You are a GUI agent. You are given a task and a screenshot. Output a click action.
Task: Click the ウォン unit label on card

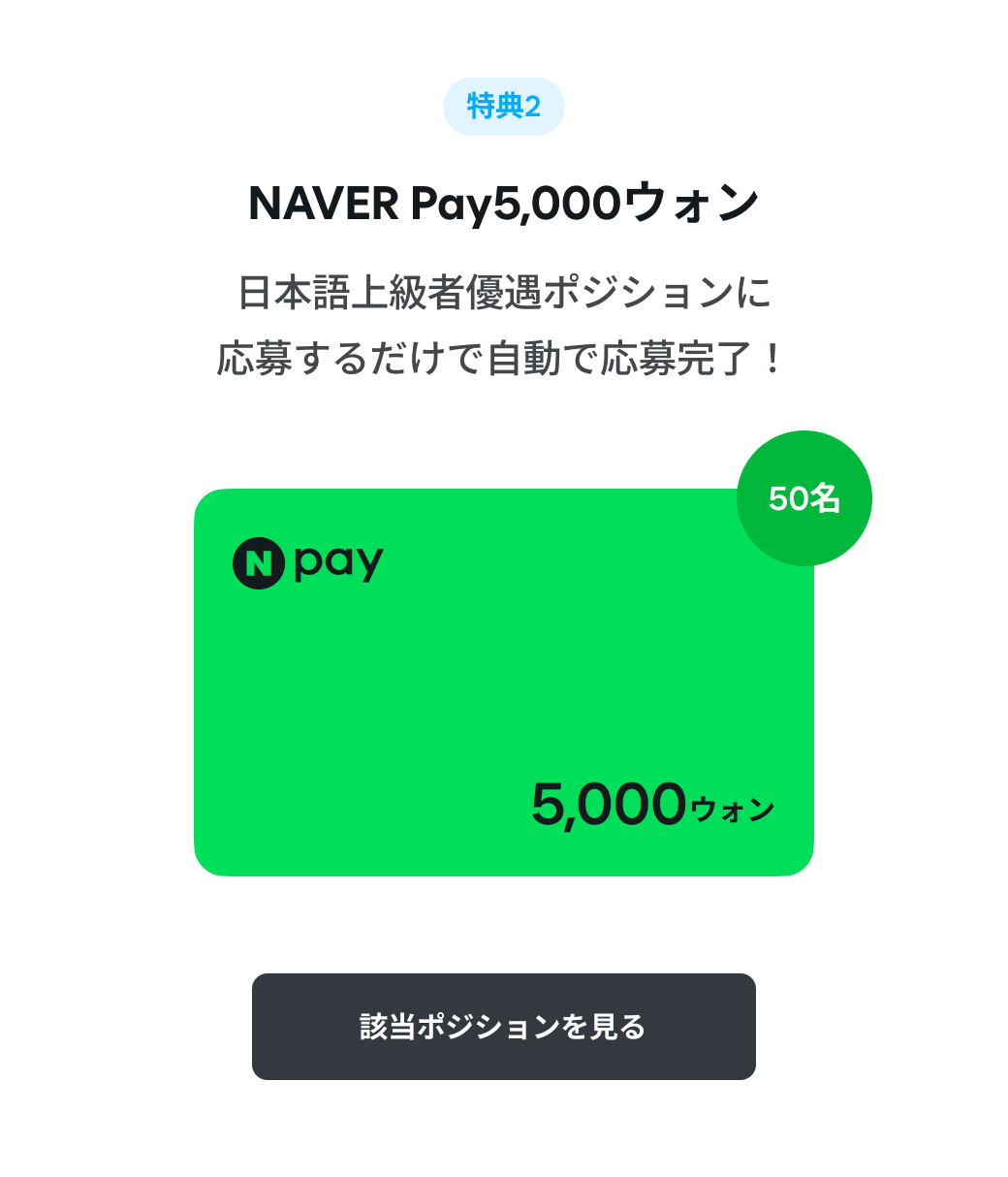coord(734,811)
